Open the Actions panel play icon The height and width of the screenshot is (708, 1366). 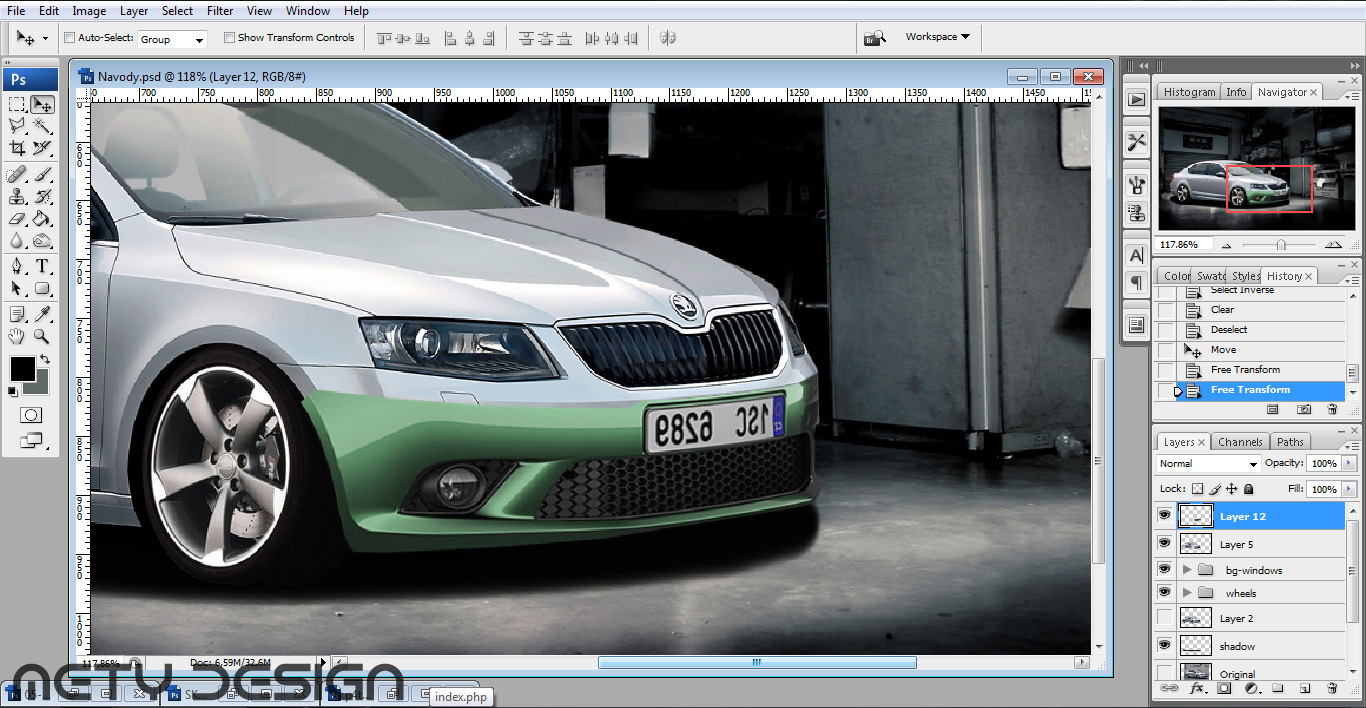1136,99
